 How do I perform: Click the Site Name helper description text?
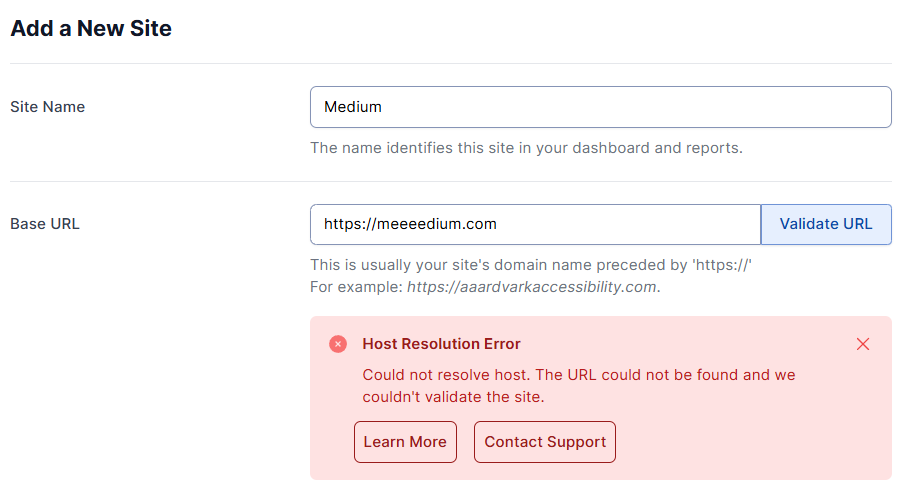point(526,148)
